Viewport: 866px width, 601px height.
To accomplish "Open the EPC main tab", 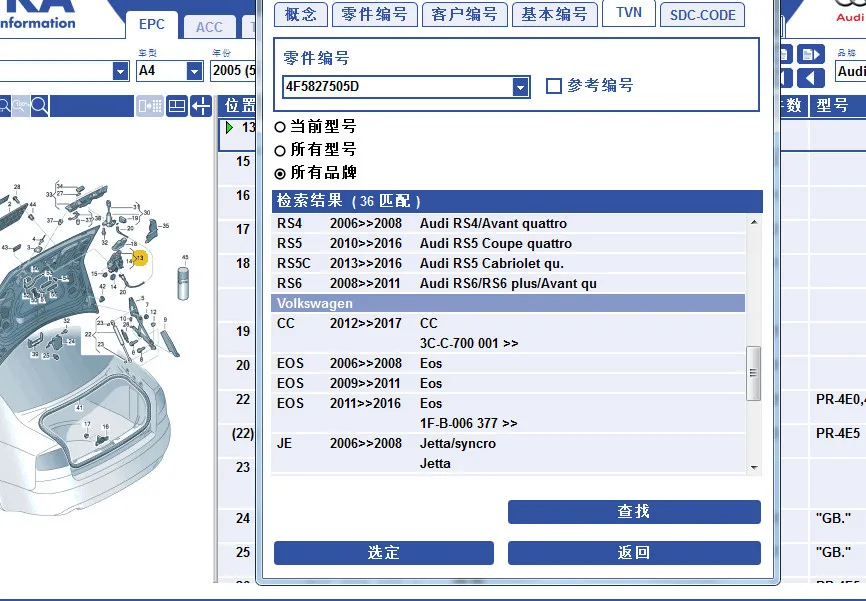I will pyautogui.click(x=151, y=25).
